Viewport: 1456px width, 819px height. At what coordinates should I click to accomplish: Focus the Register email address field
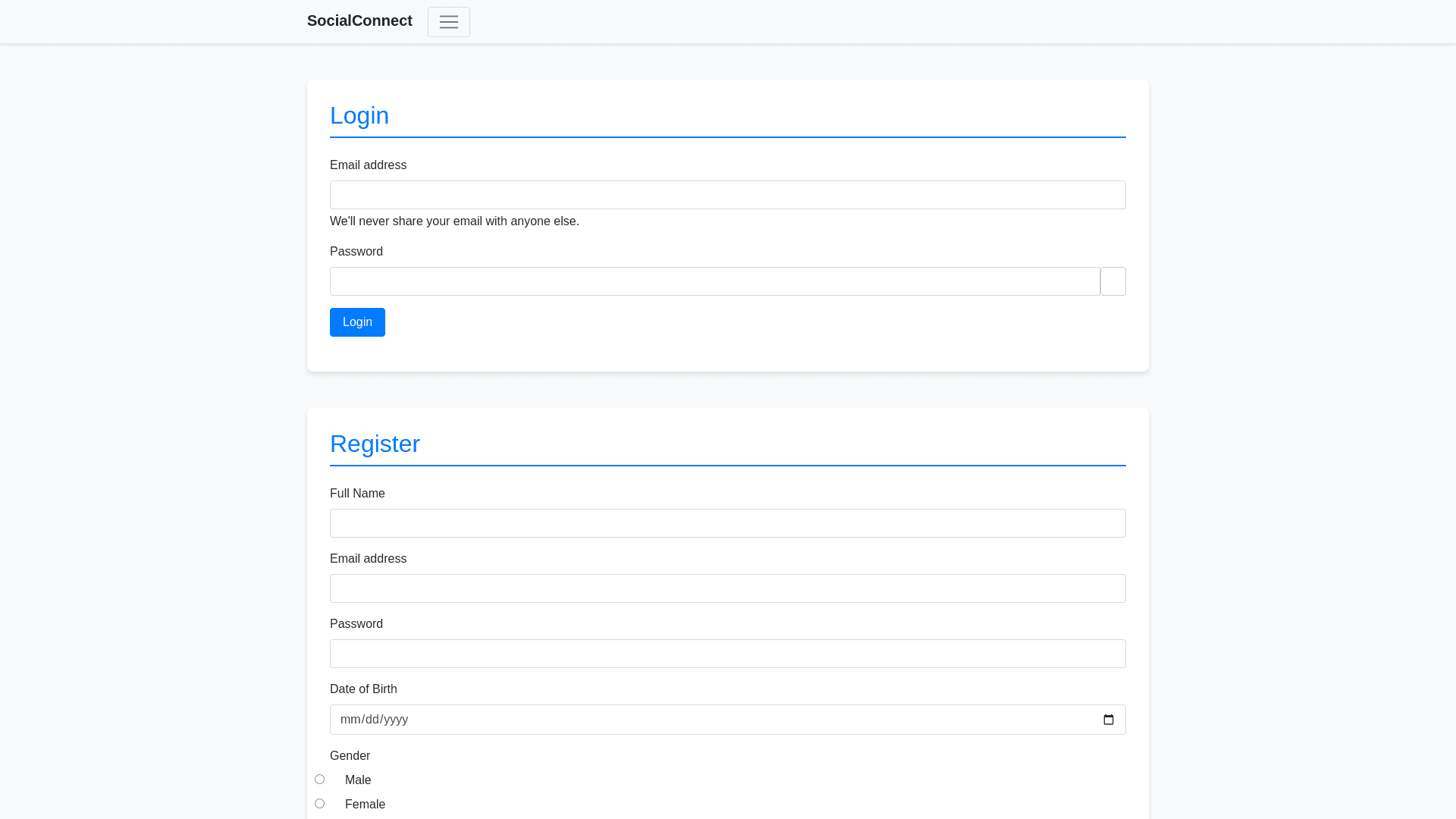(727, 588)
